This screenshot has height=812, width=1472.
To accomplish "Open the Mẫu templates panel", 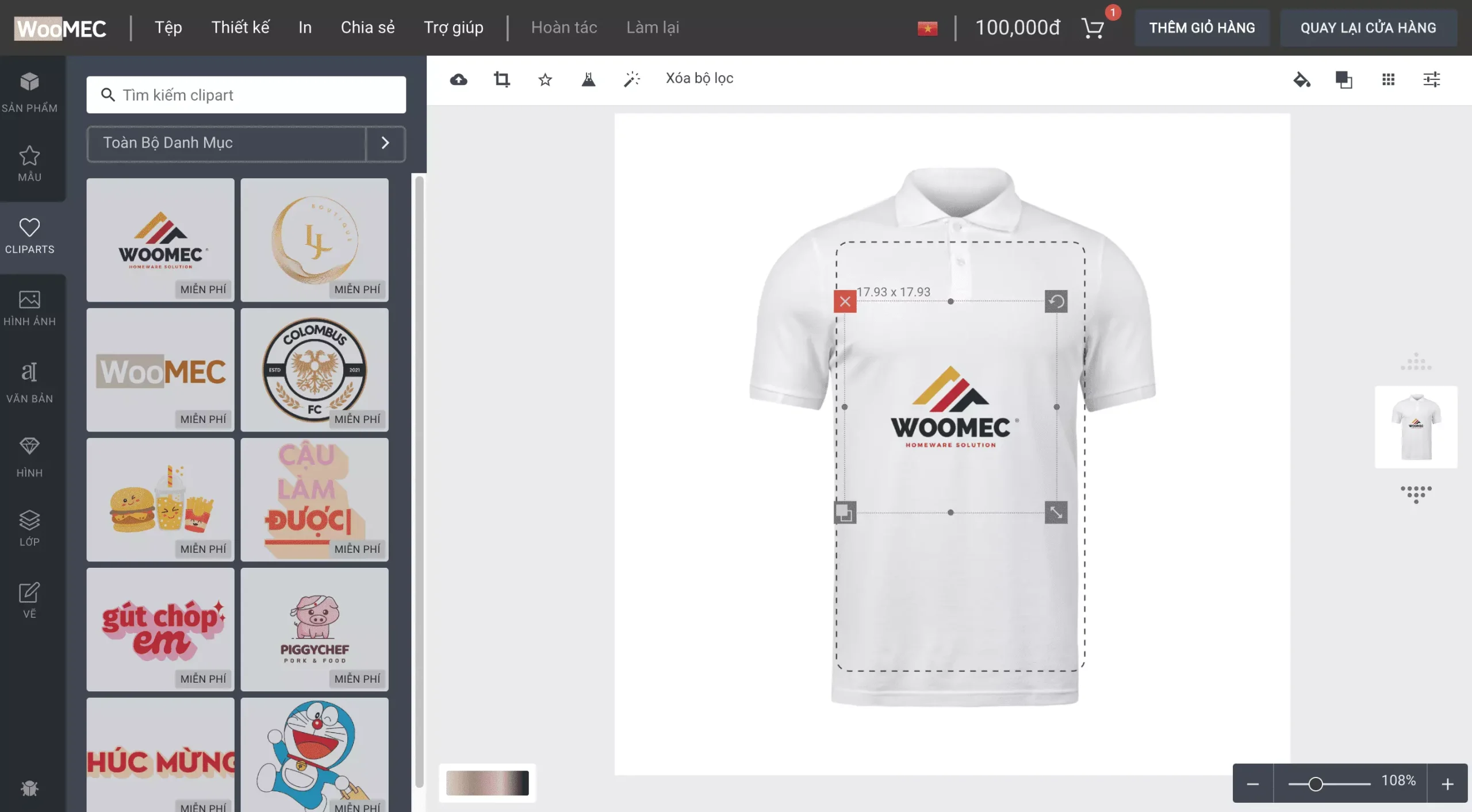I will tap(29, 164).
